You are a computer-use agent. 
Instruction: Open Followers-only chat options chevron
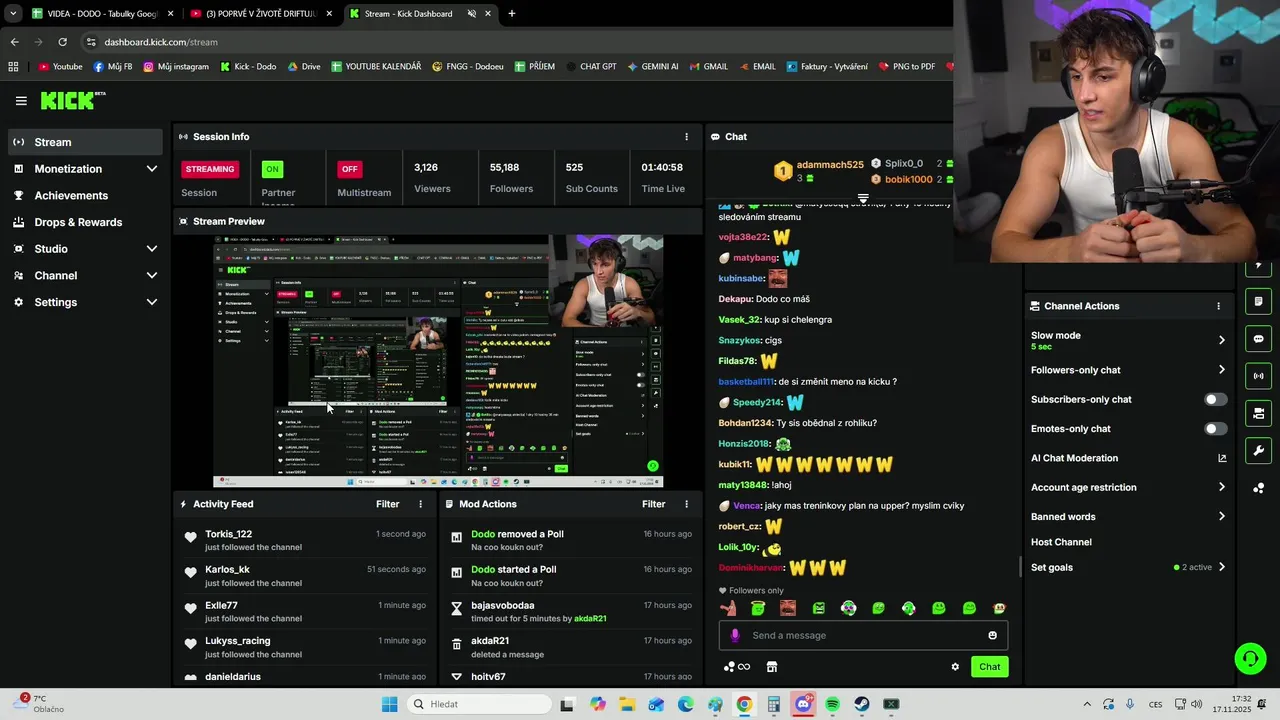point(1221,370)
